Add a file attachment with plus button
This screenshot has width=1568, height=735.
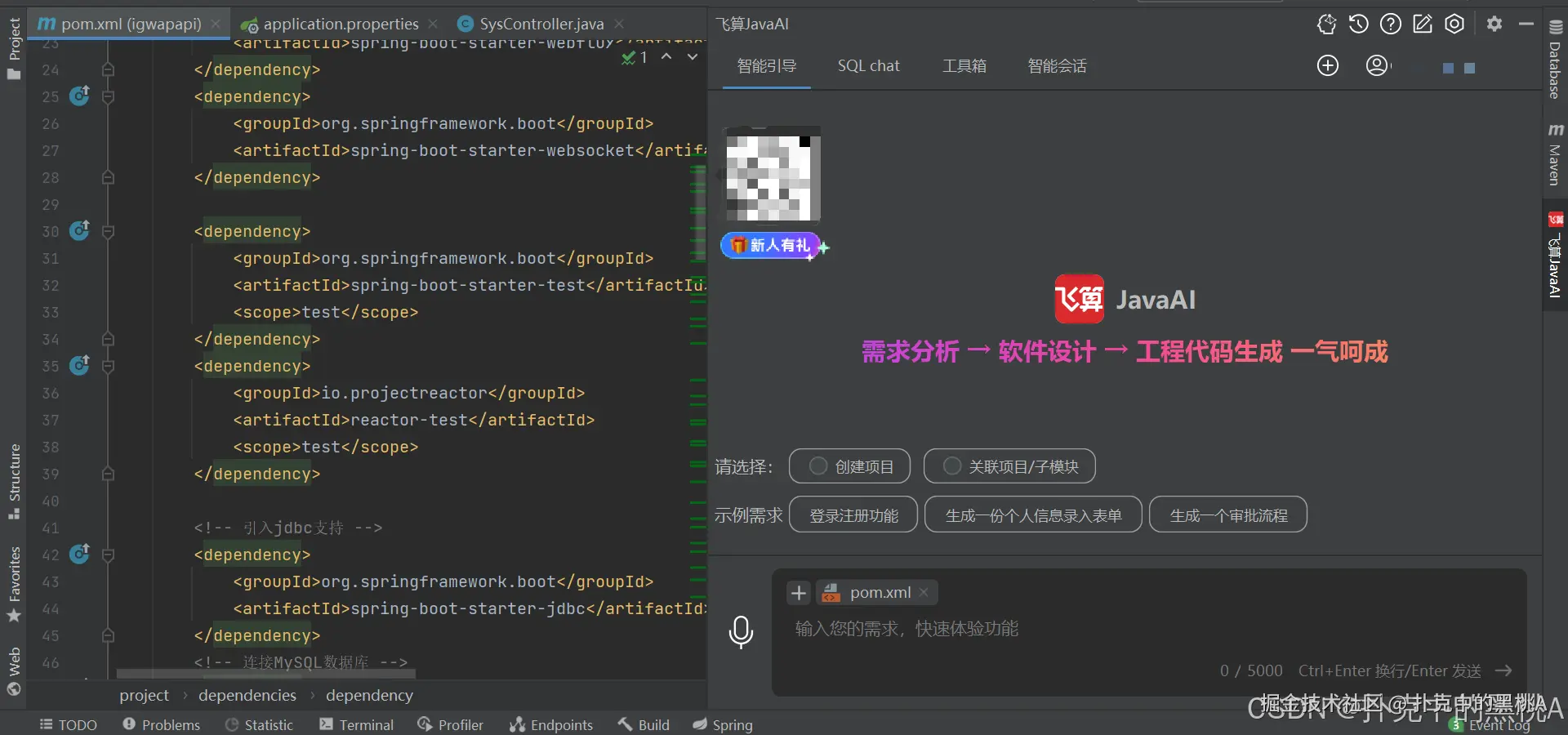[x=799, y=593]
